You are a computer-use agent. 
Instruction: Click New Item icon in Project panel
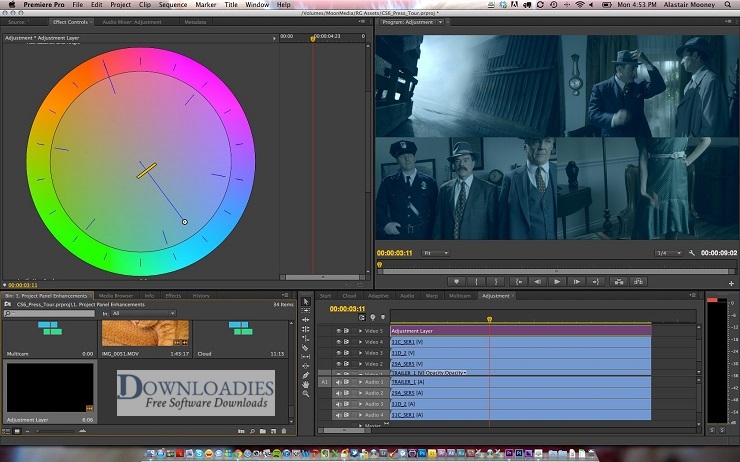coord(273,431)
